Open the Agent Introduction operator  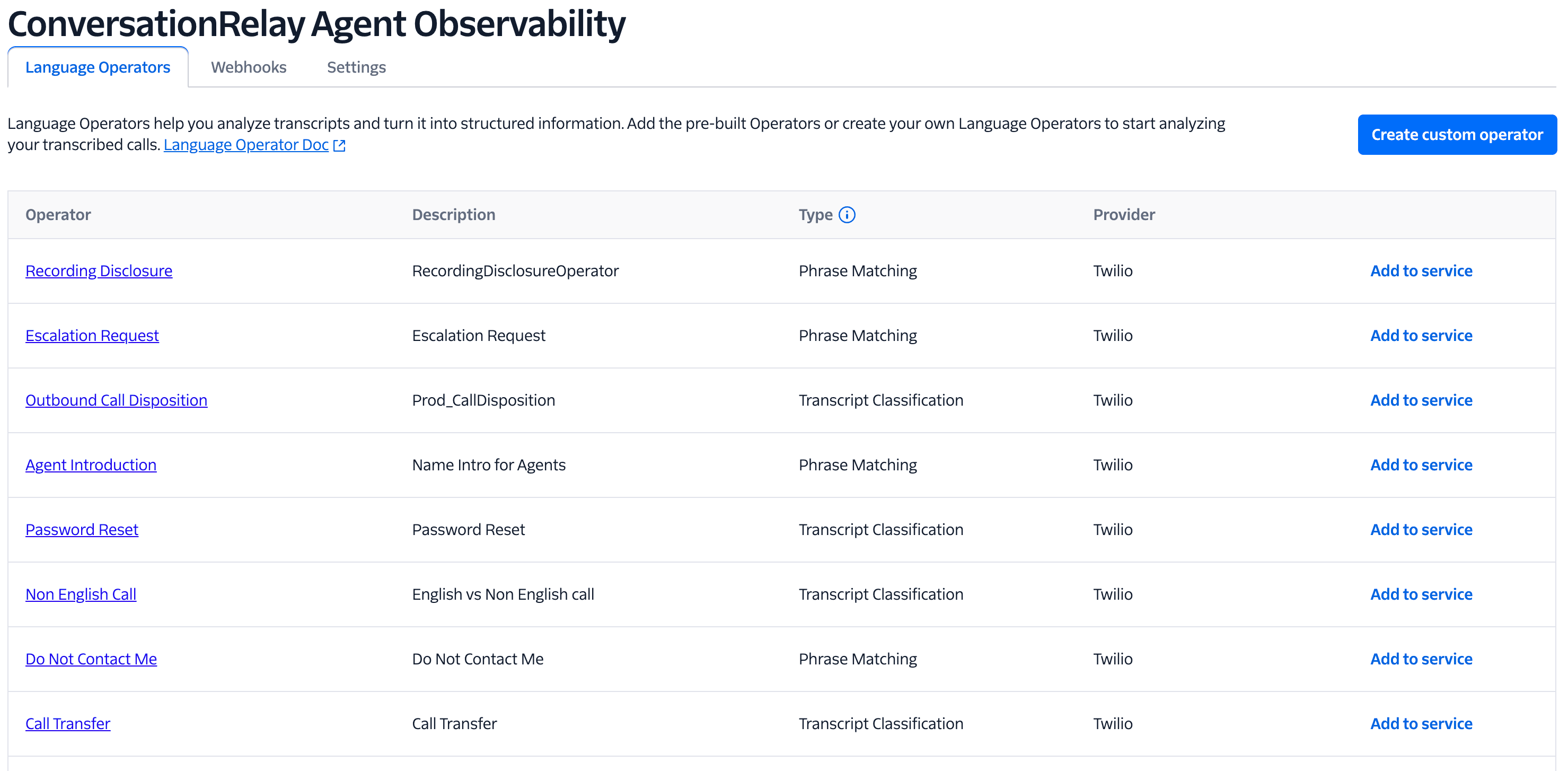tap(91, 465)
